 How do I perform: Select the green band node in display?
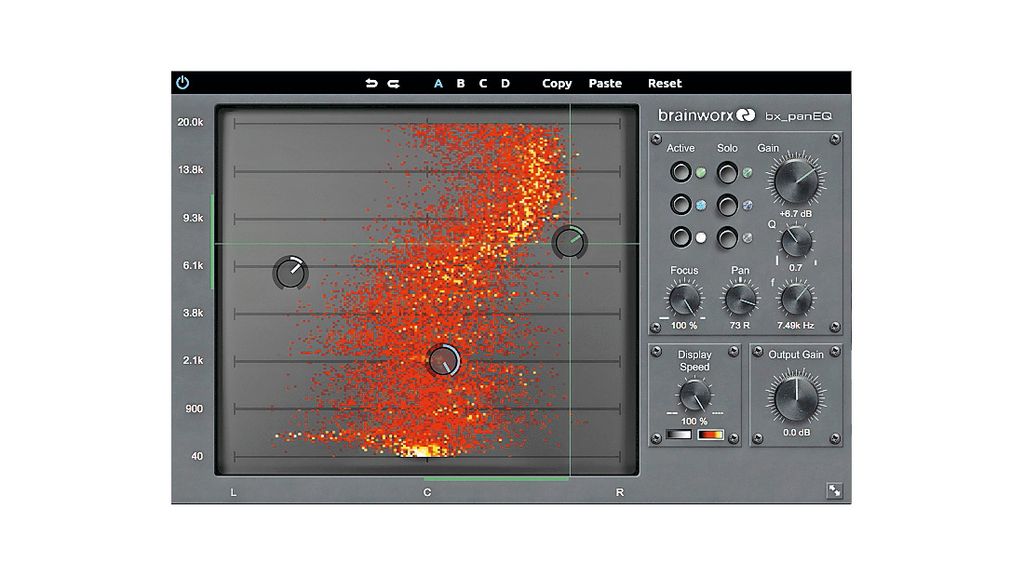tap(570, 242)
